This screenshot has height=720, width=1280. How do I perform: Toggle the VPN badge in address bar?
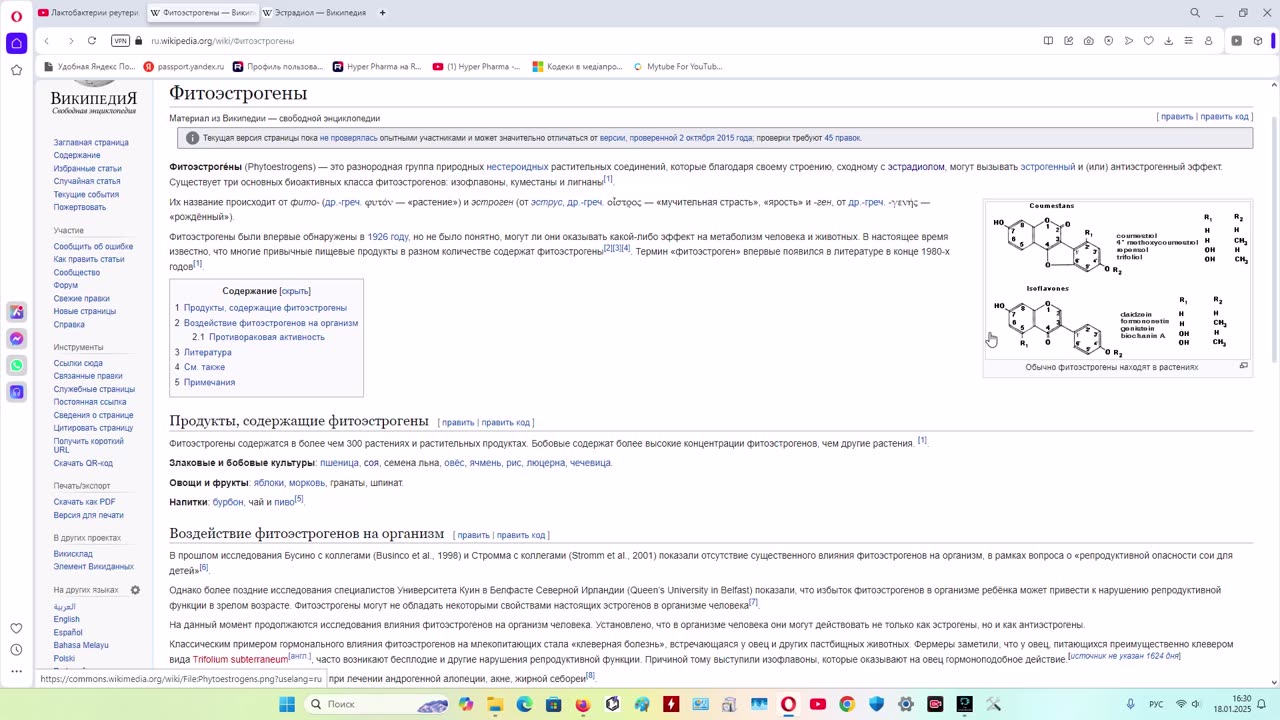(121, 41)
